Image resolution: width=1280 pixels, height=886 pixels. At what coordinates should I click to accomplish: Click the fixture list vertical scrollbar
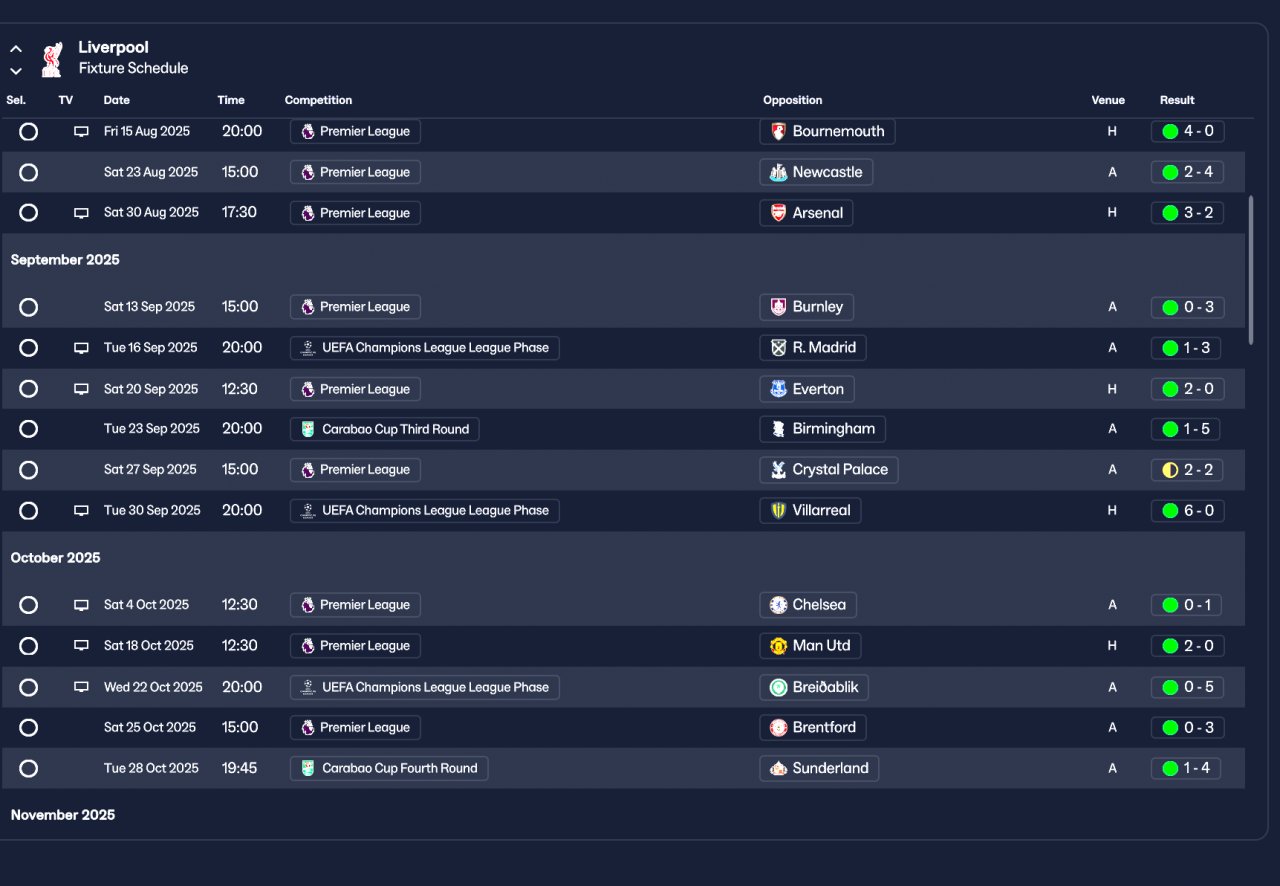[1249, 270]
